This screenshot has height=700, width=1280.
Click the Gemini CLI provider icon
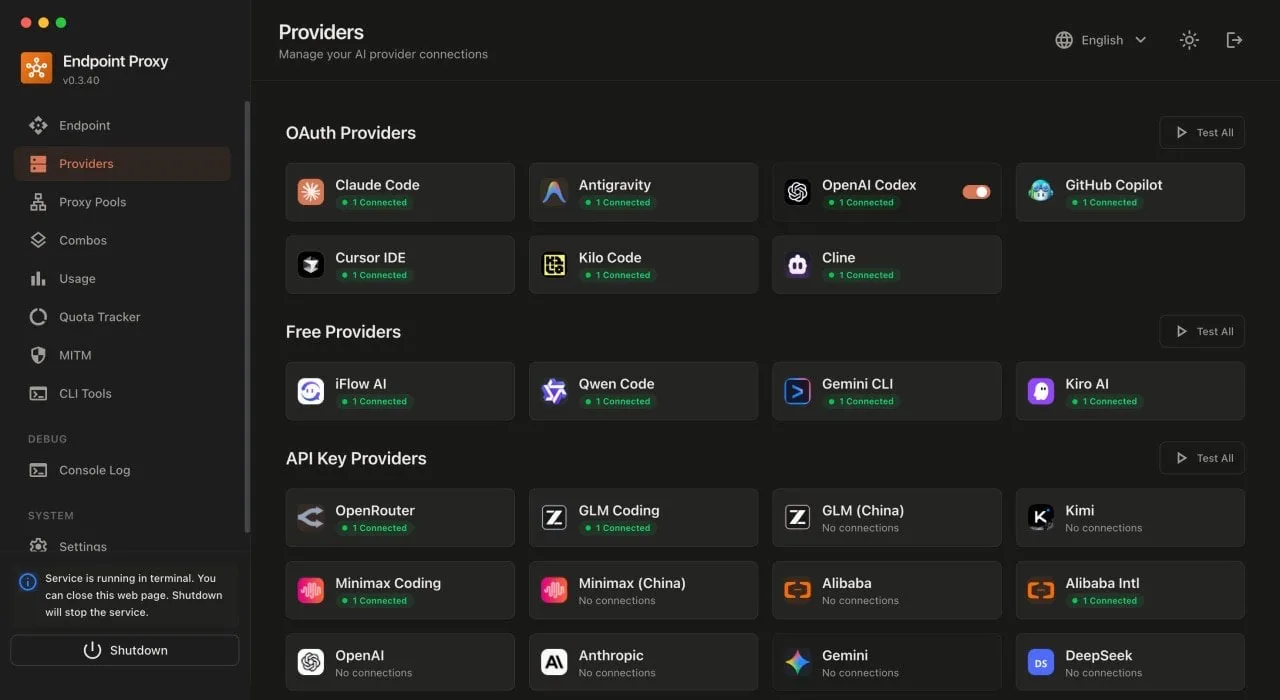[797, 391]
